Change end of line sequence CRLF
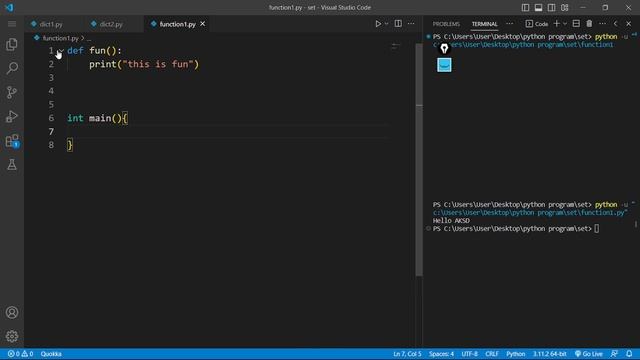This screenshot has height=360, width=640. [x=492, y=354]
